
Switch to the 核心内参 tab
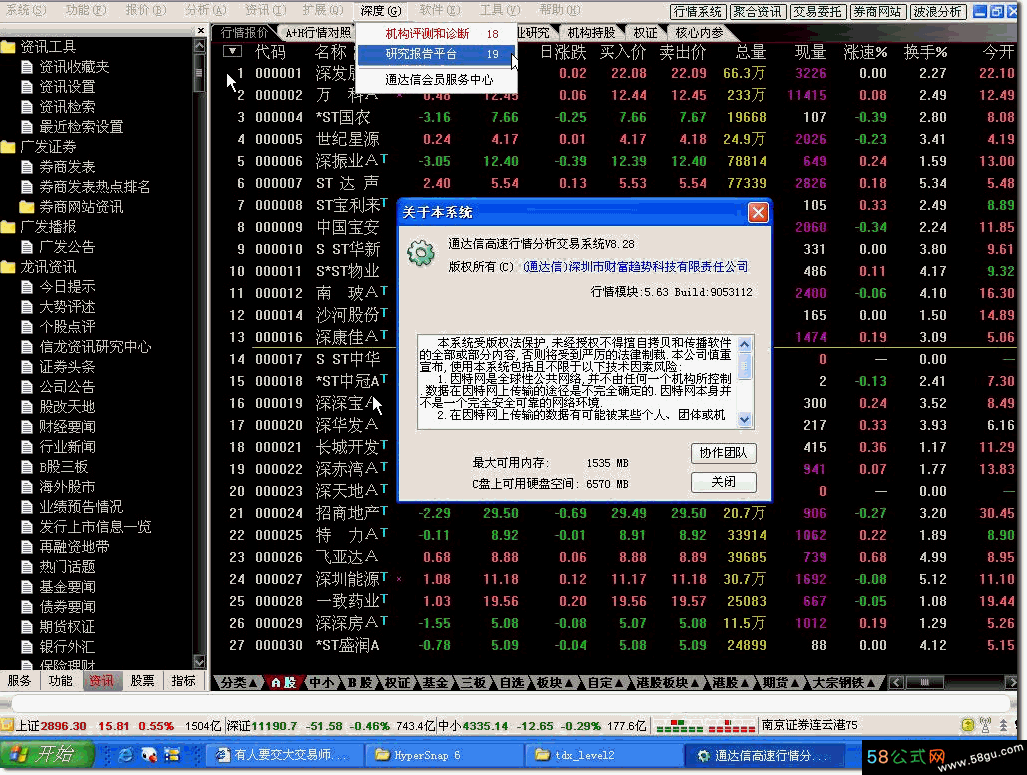(700, 32)
